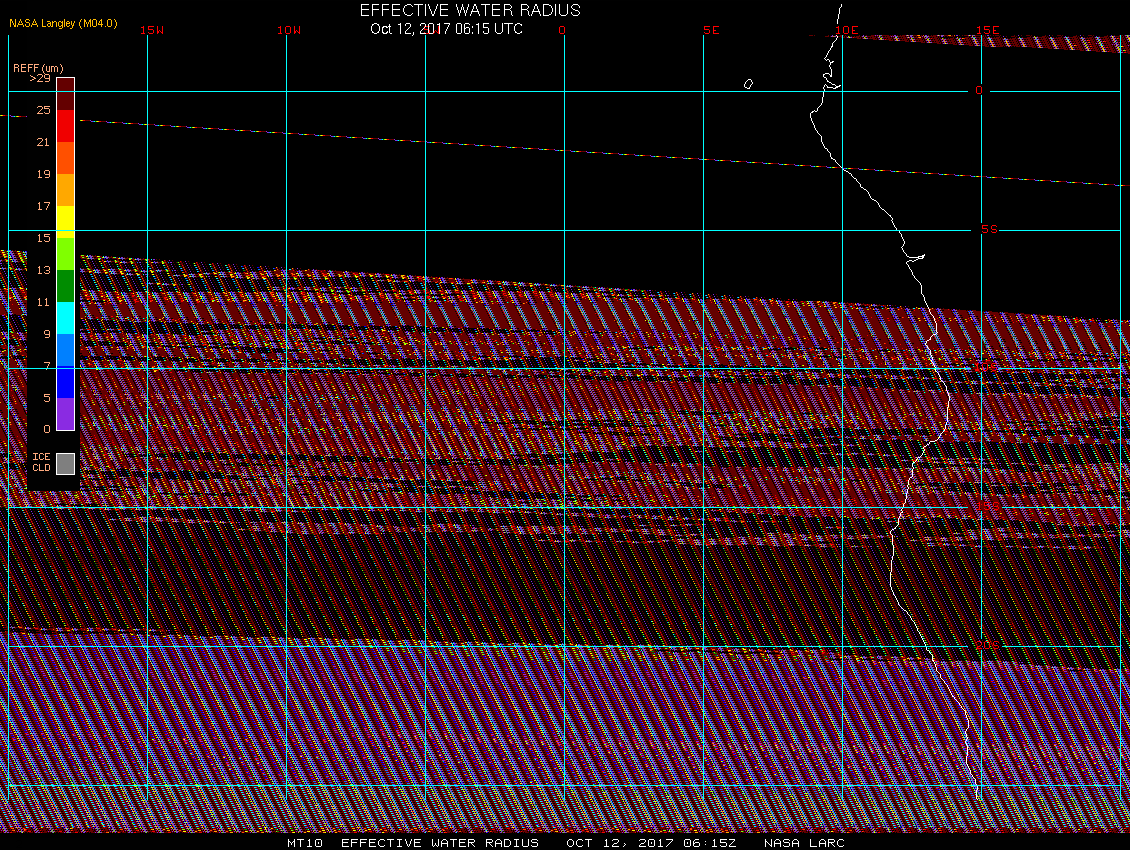This screenshot has height=850, width=1130.
Task: Click the red "0" longitude label beside 5E
Action: click(562, 30)
